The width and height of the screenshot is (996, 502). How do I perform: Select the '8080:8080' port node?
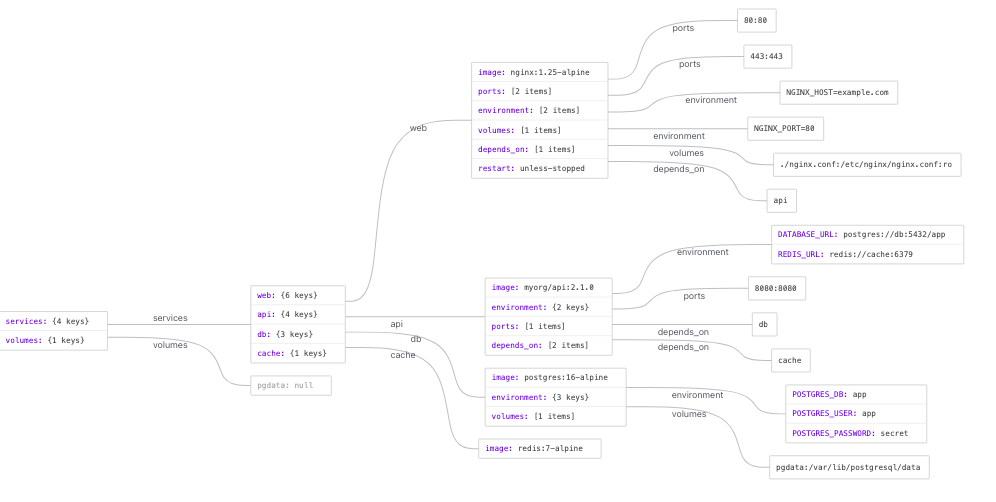pyautogui.click(x=776, y=288)
